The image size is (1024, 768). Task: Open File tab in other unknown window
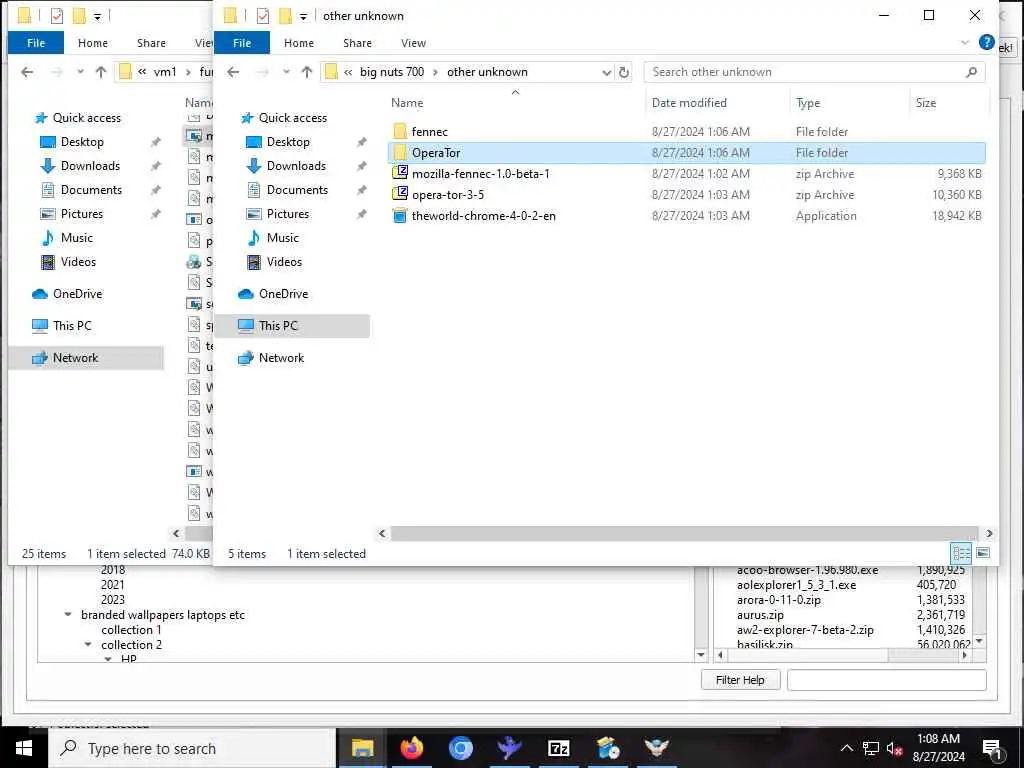click(x=242, y=42)
